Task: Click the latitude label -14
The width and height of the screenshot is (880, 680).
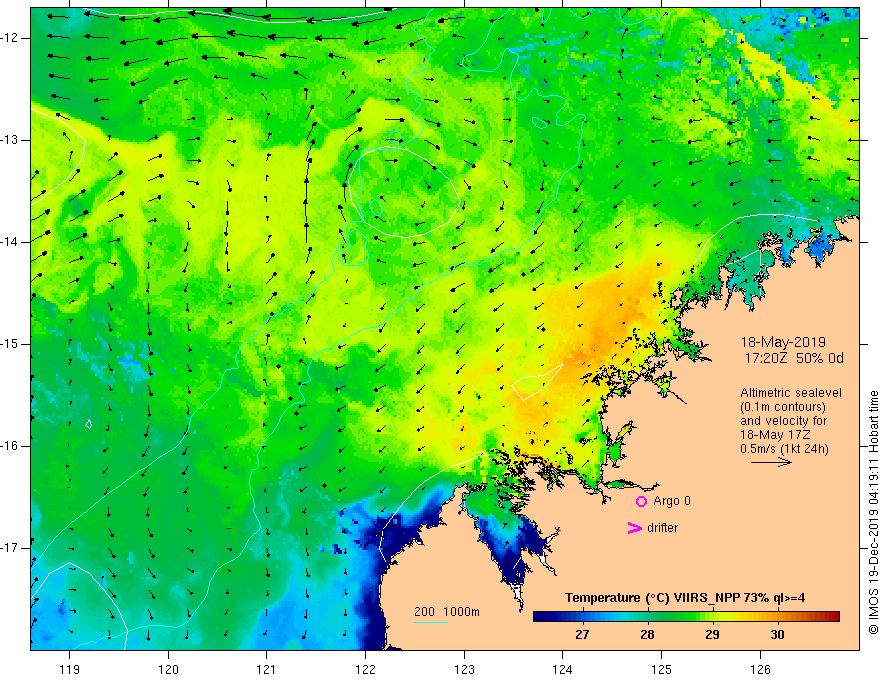Action: (x=10, y=242)
